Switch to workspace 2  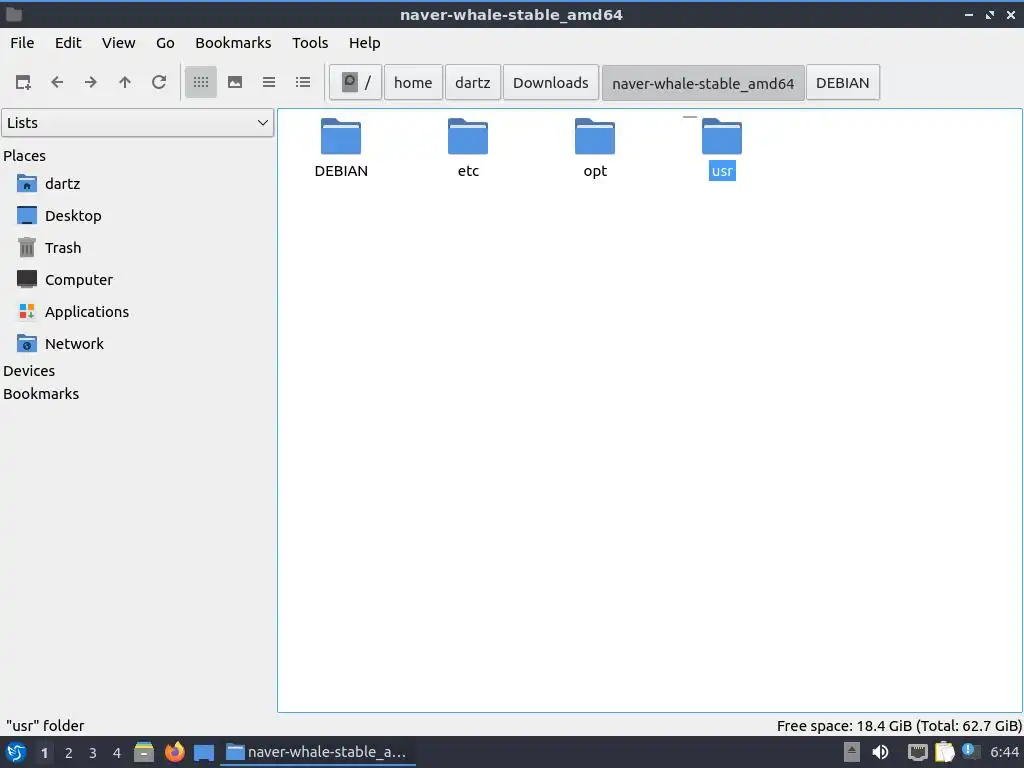point(69,753)
